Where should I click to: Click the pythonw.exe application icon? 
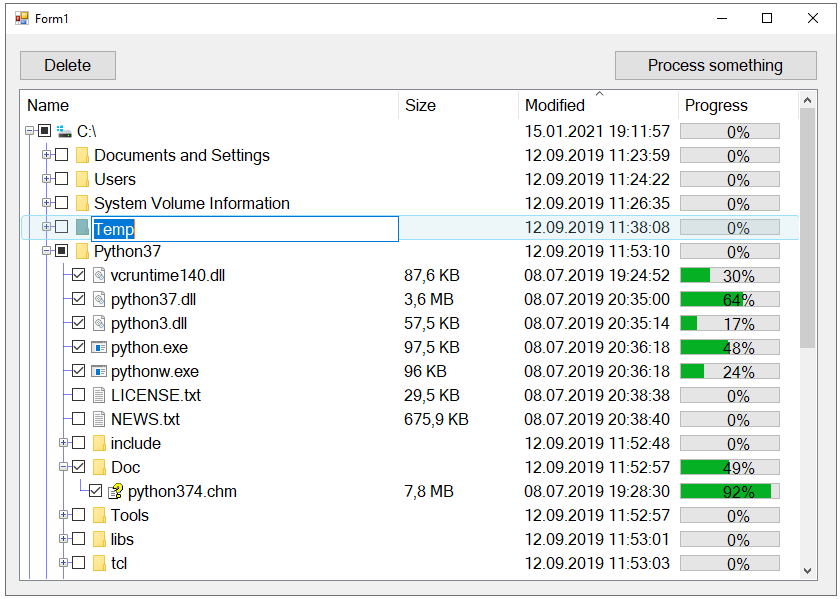99,371
